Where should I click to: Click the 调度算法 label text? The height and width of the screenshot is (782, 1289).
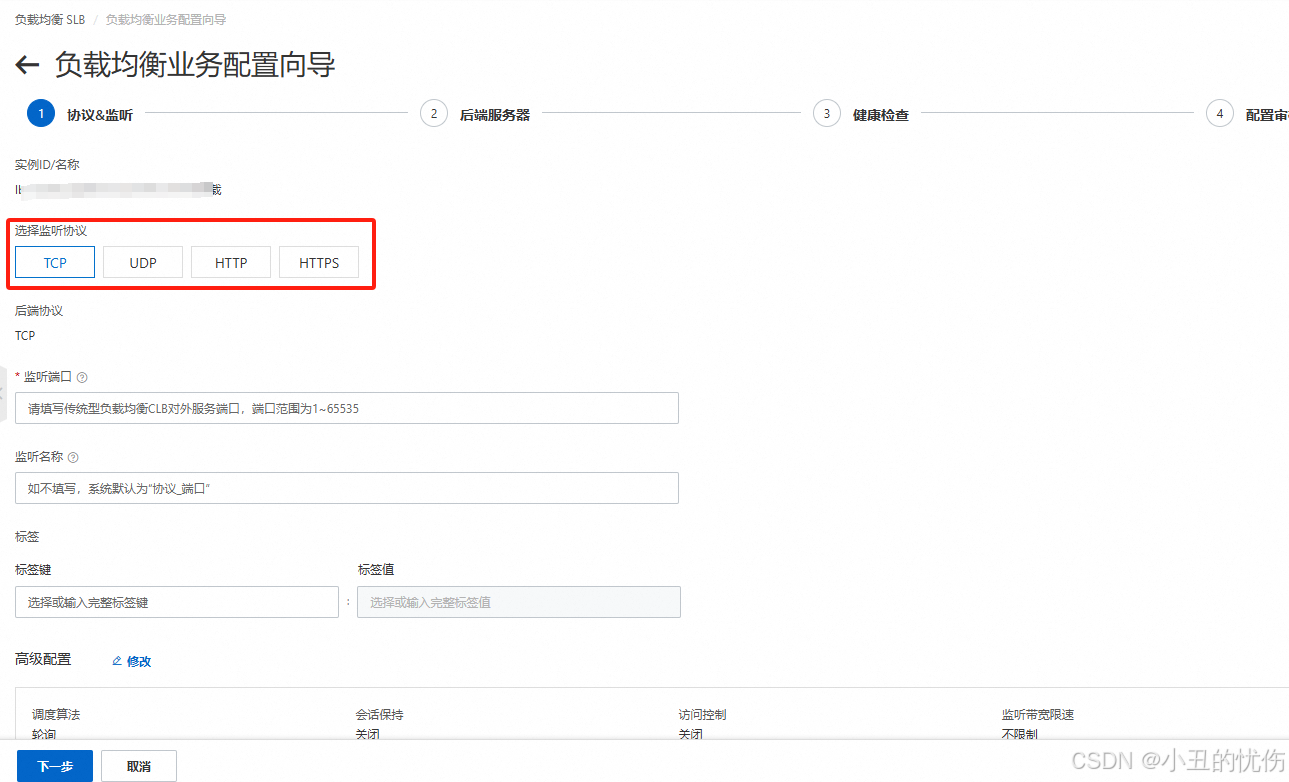click(x=56, y=715)
